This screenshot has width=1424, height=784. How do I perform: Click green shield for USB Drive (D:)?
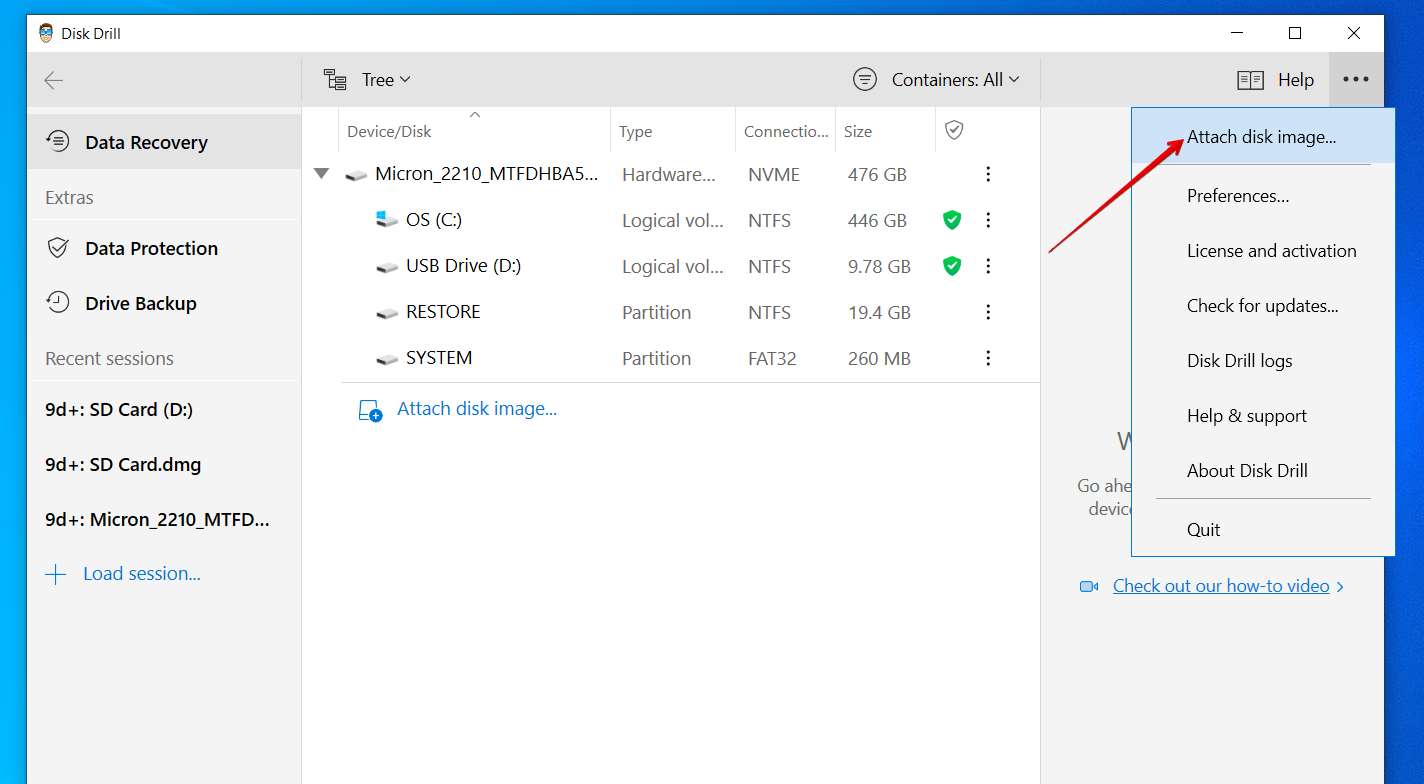point(952,266)
